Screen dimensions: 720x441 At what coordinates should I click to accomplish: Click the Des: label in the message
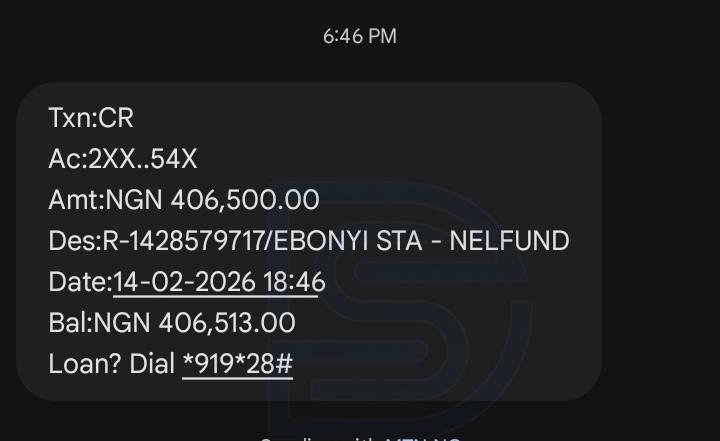71,241
